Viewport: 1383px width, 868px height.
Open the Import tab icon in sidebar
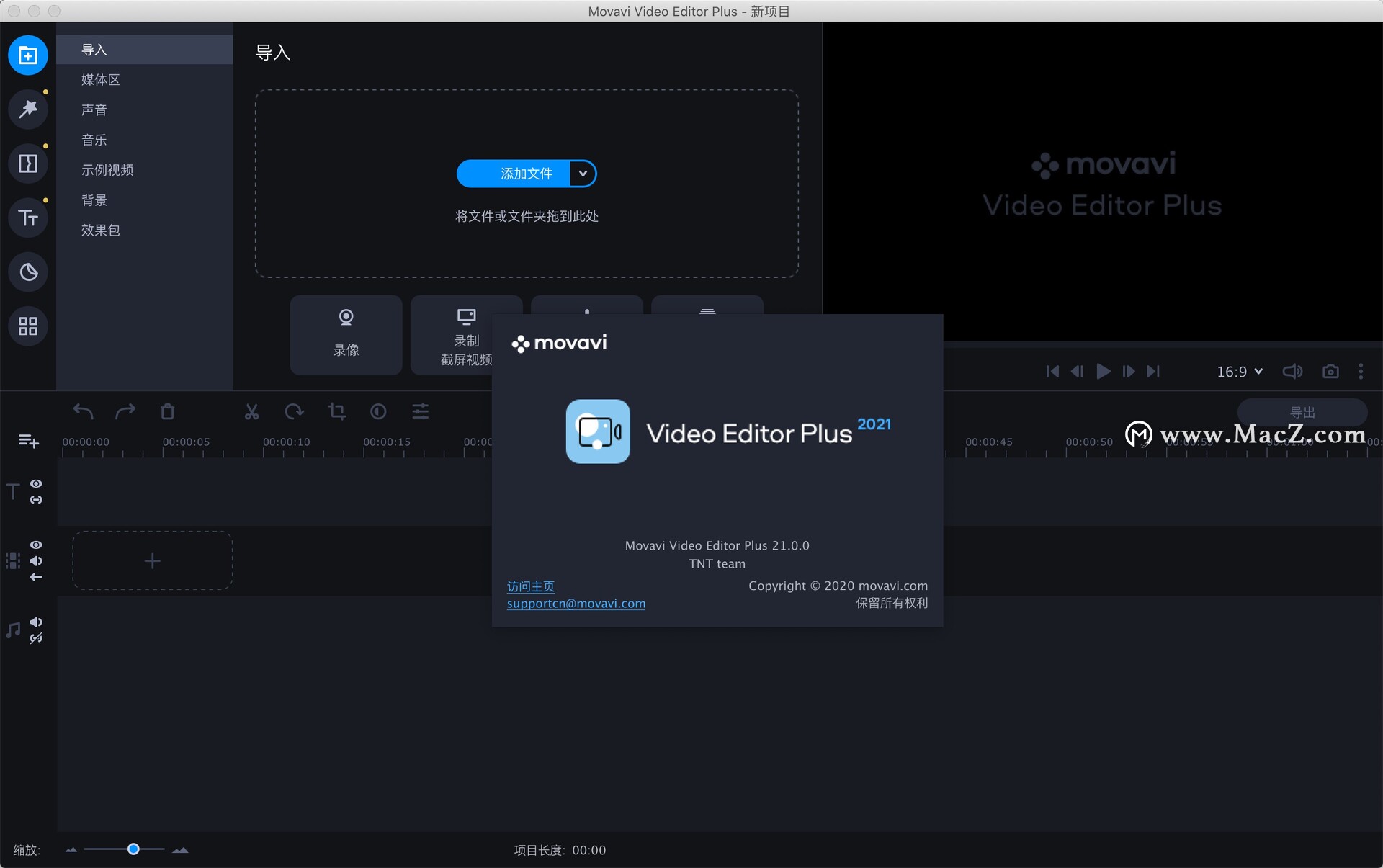[28, 55]
